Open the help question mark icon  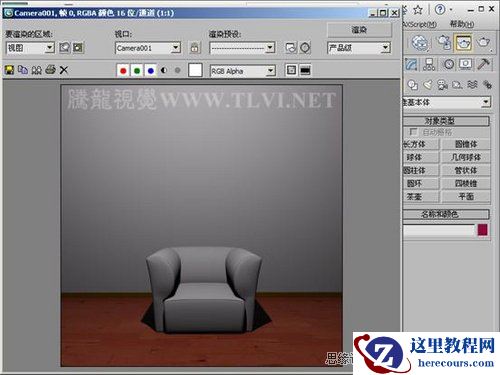coord(440,10)
